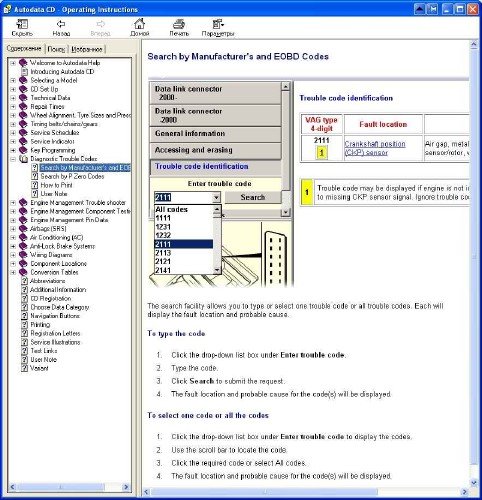482x500 pixels.
Task: Click the Accessing and erasing button
Action: [215, 150]
